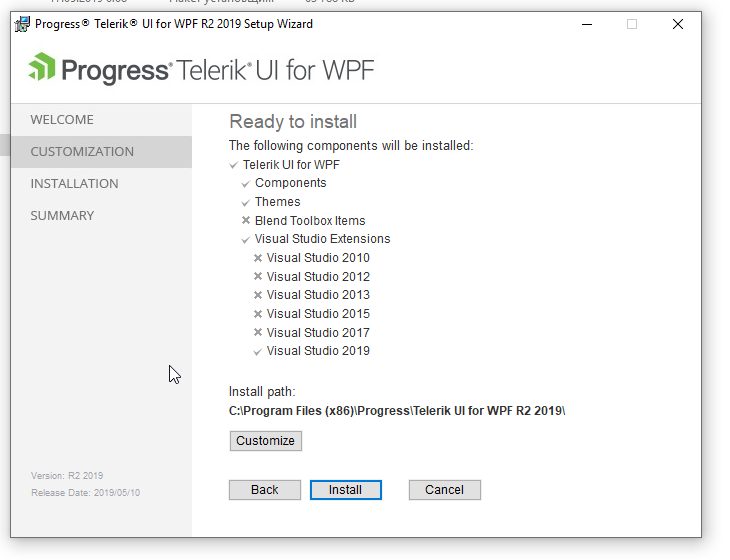
Task: Minimize the Setup Wizard window
Action: point(587,24)
